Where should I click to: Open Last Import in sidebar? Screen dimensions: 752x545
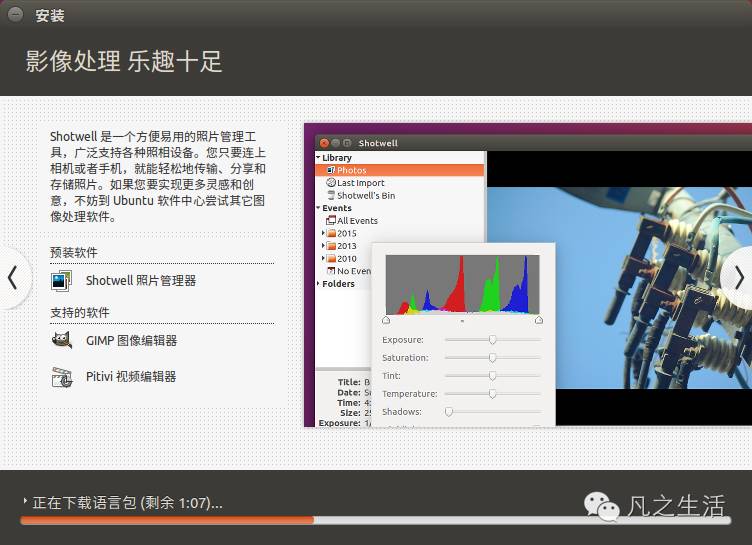pyautogui.click(x=360, y=183)
